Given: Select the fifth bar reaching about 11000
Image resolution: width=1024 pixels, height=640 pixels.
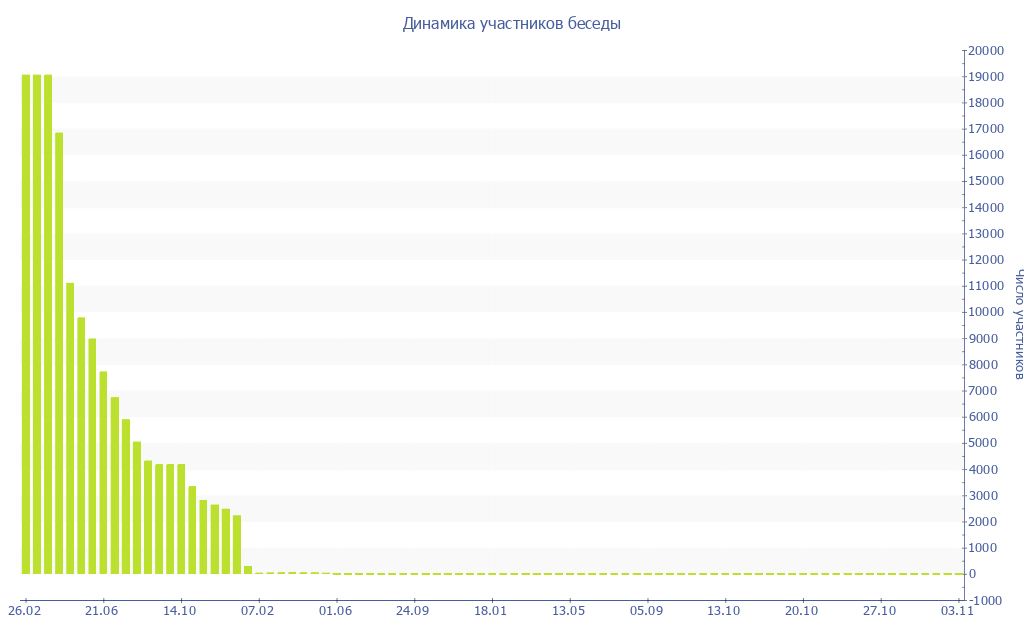Looking at the screenshot, I should [x=70, y=428].
